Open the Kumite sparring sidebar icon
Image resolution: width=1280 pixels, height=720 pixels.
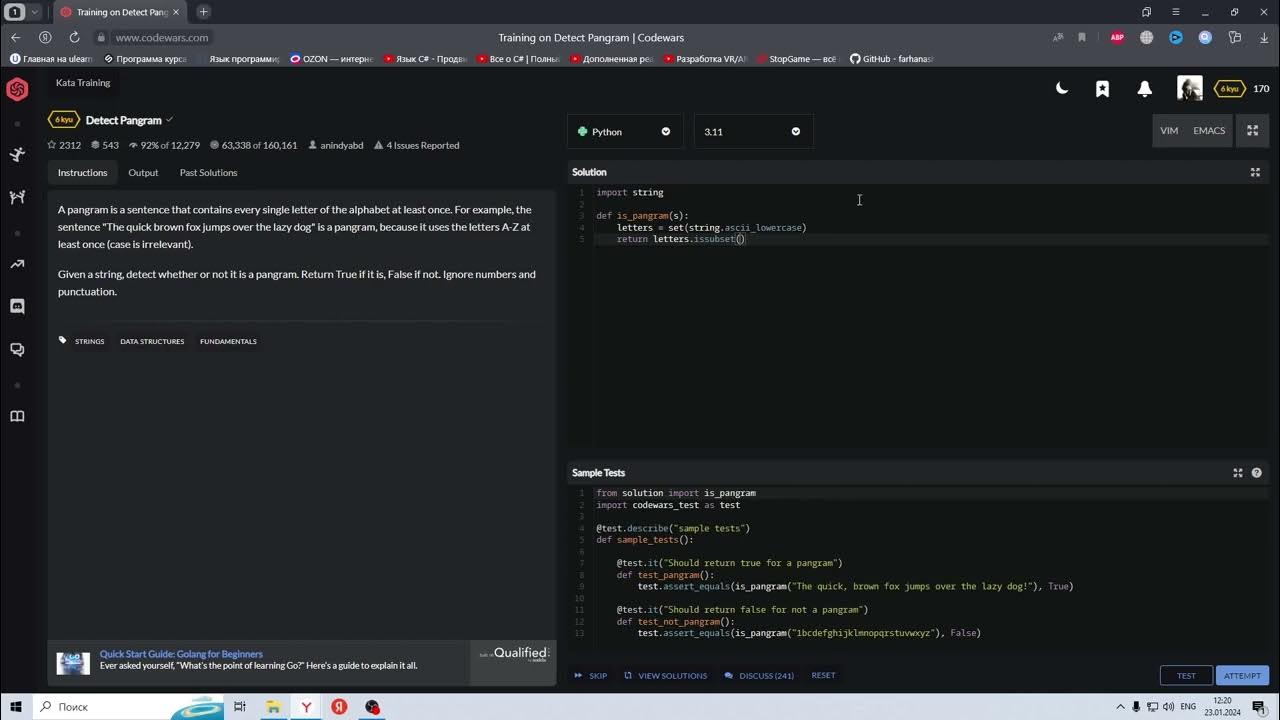pos(17,197)
